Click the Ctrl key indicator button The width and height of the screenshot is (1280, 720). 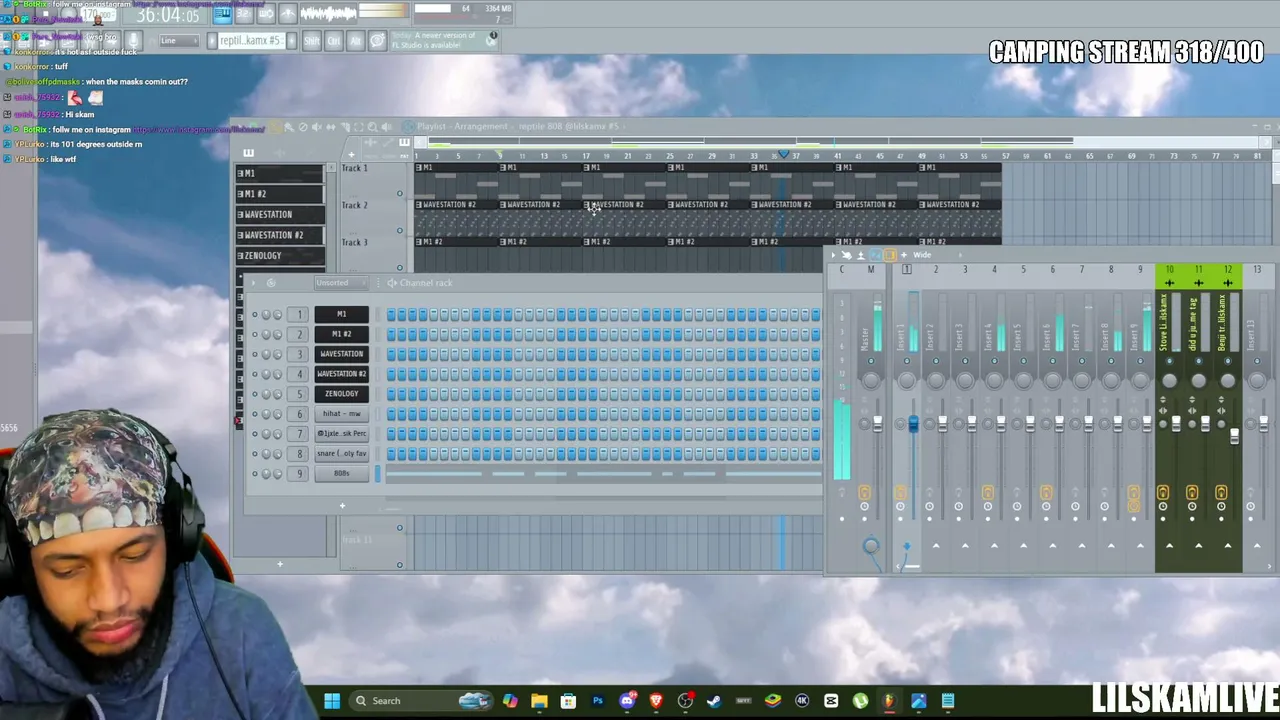334,41
